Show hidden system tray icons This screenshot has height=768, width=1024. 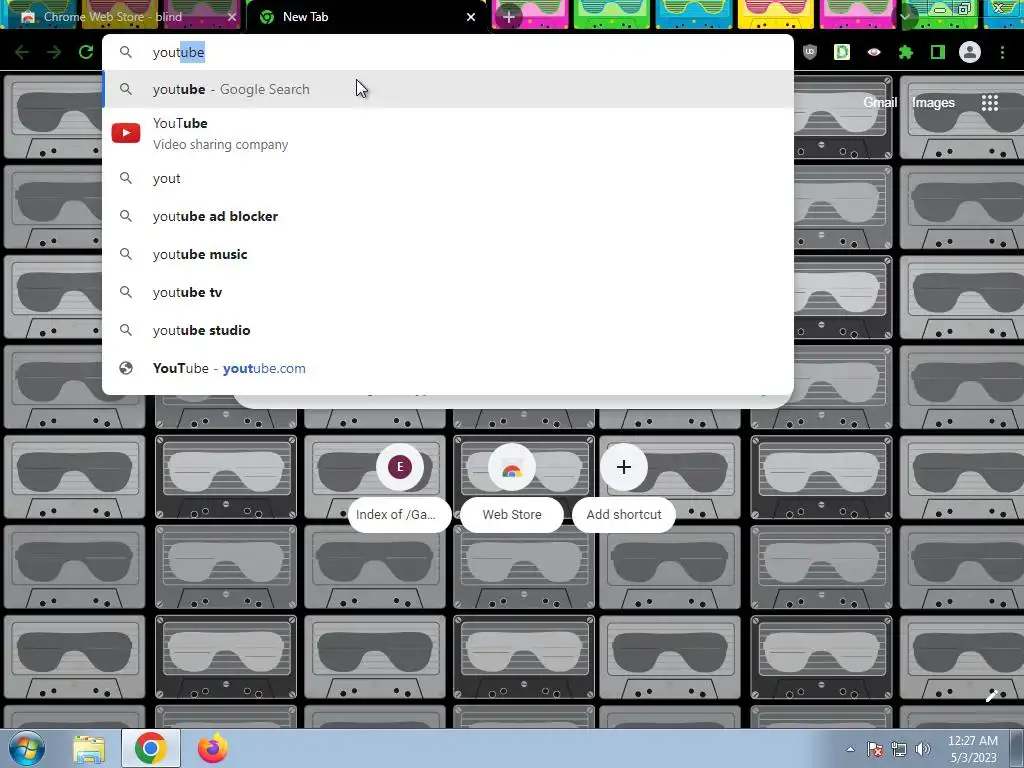point(850,749)
